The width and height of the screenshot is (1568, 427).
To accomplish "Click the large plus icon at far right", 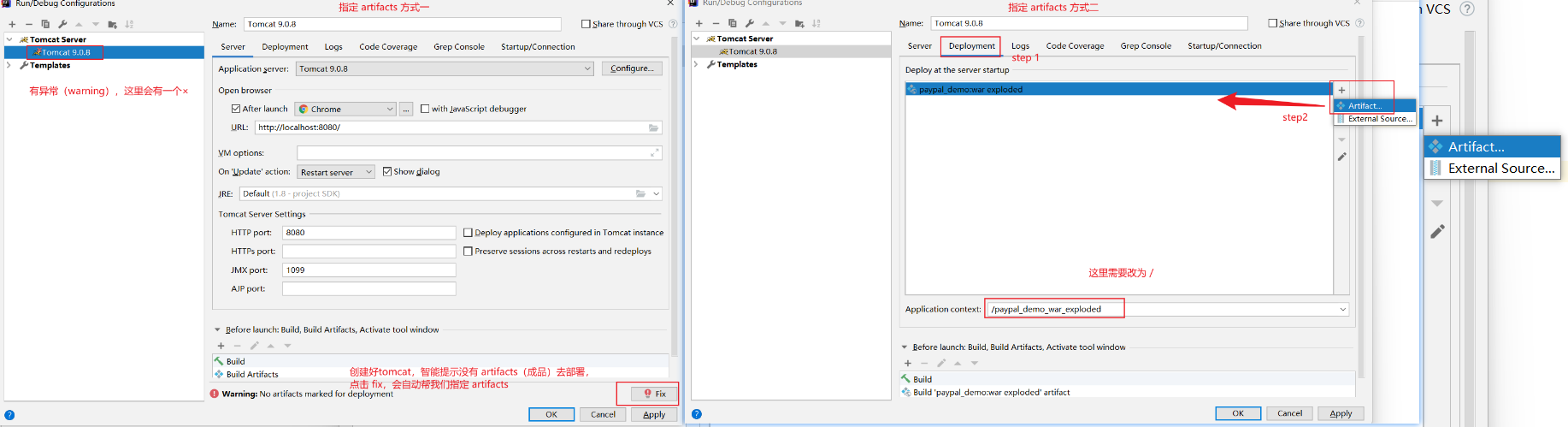I will point(1437,121).
